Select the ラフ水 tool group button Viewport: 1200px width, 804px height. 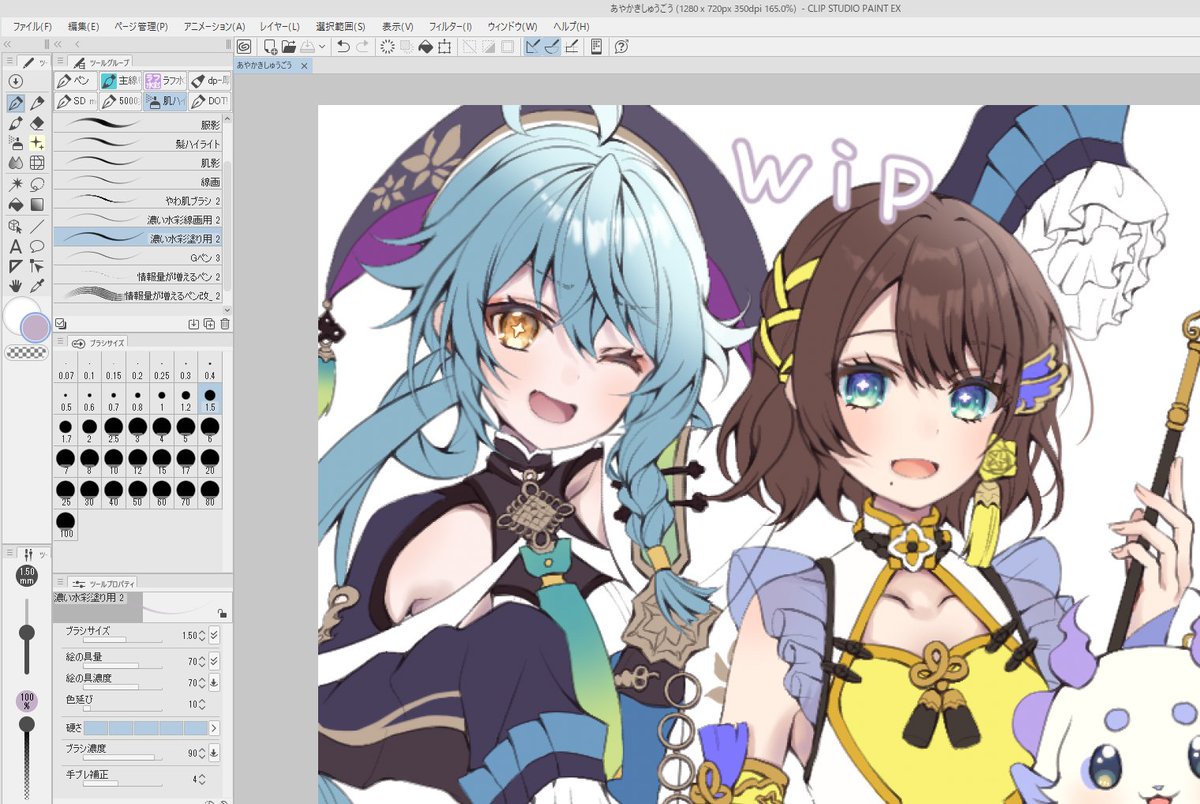coord(165,80)
